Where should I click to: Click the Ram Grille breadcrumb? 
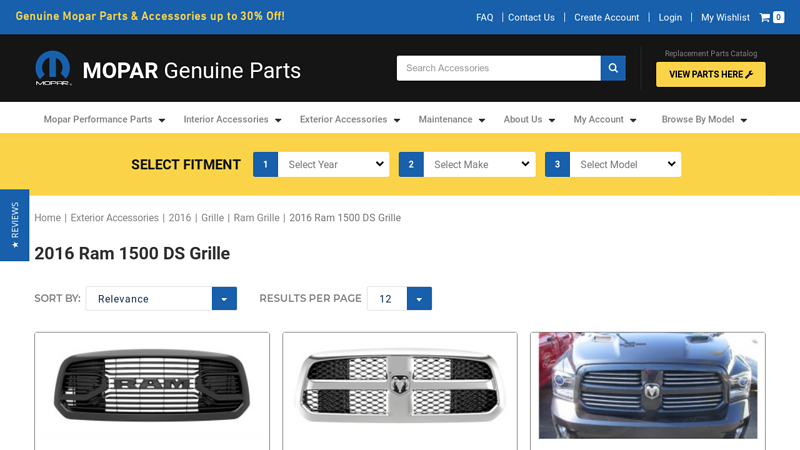point(256,218)
